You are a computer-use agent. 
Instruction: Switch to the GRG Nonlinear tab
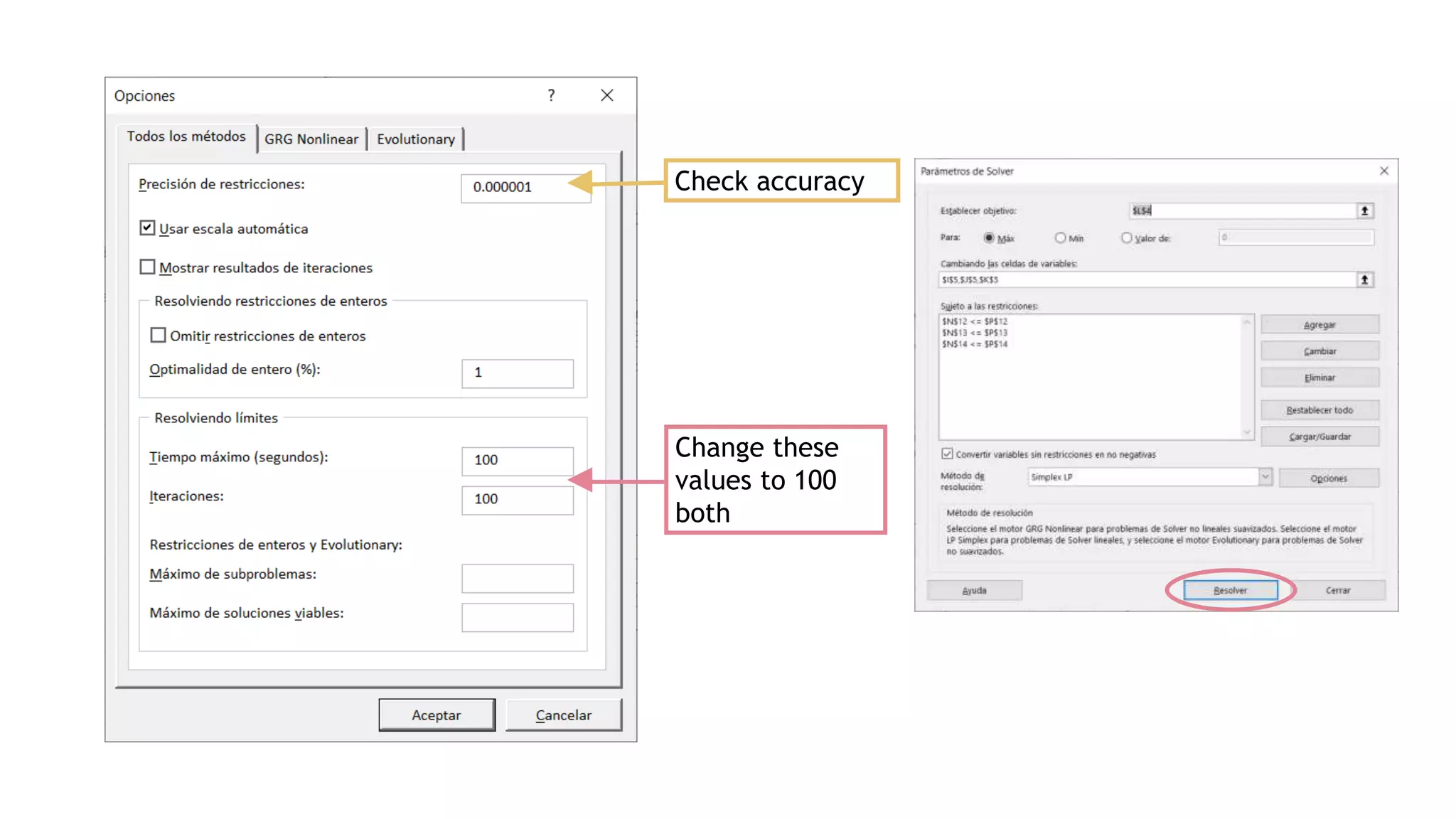(311, 139)
